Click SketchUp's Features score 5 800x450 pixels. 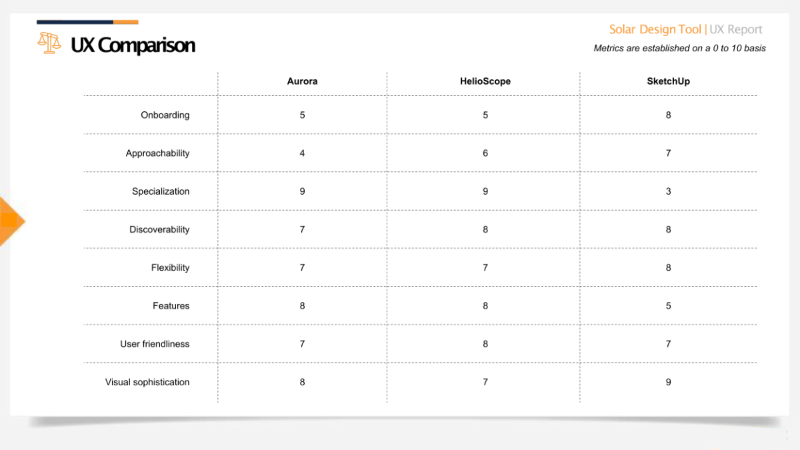tap(668, 306)
